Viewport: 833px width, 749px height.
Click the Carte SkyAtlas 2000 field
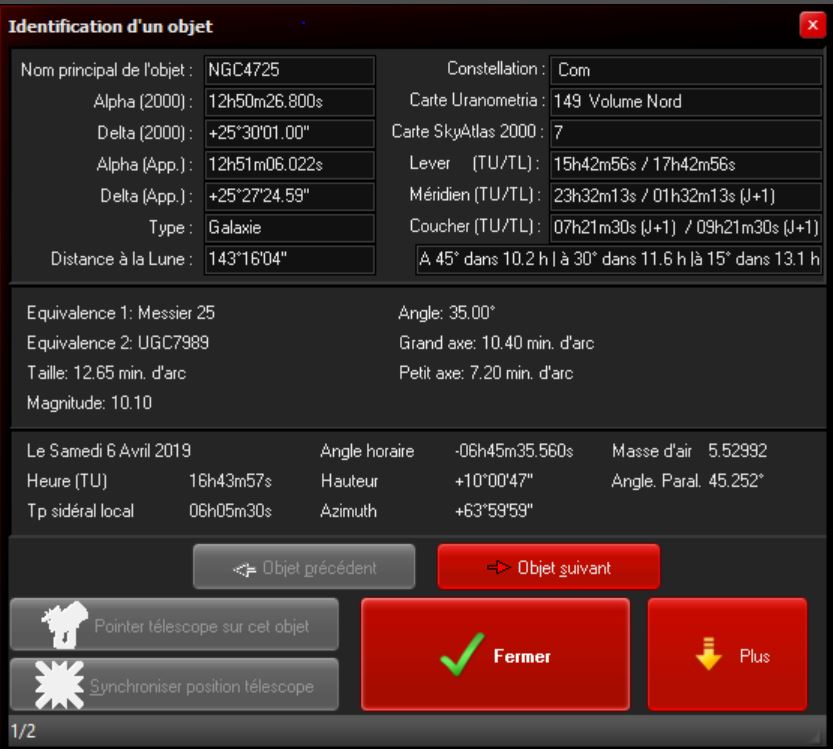pyautogui.click(x=685, y=133)
